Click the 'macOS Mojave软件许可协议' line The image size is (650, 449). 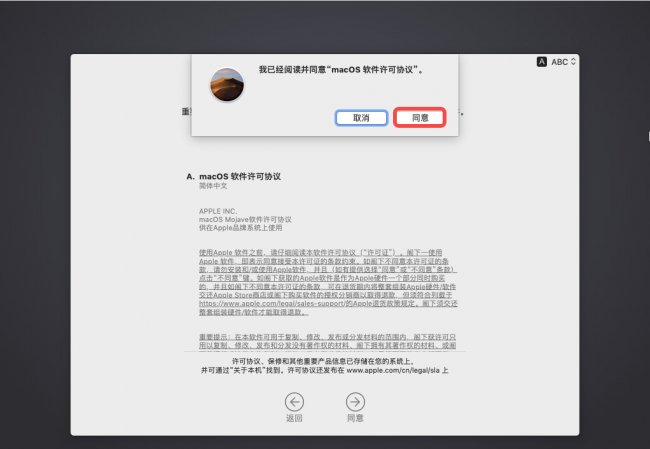tap(245, 219)
